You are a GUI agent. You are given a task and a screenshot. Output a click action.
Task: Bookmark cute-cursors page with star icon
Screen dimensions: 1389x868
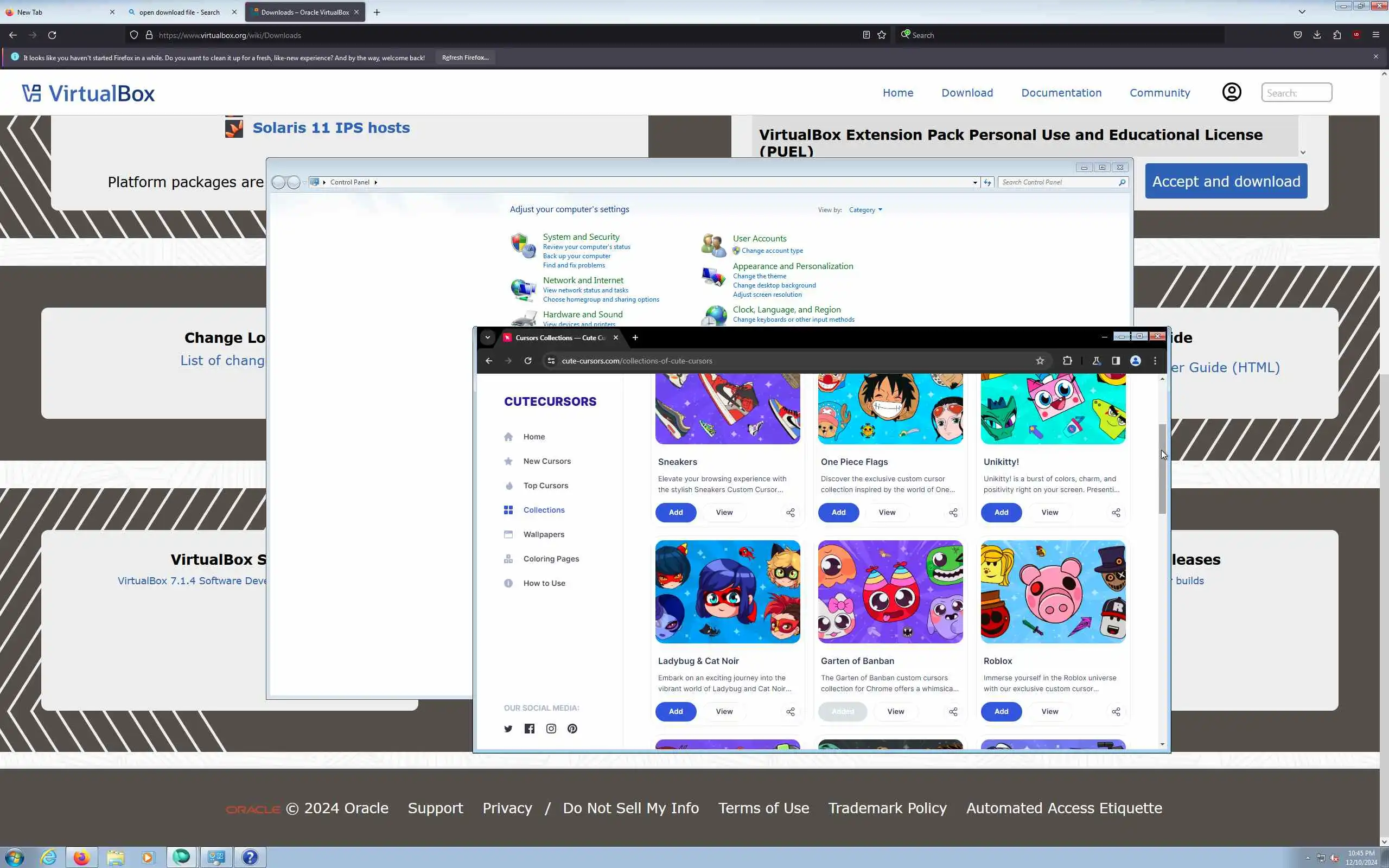(1040, 361)
